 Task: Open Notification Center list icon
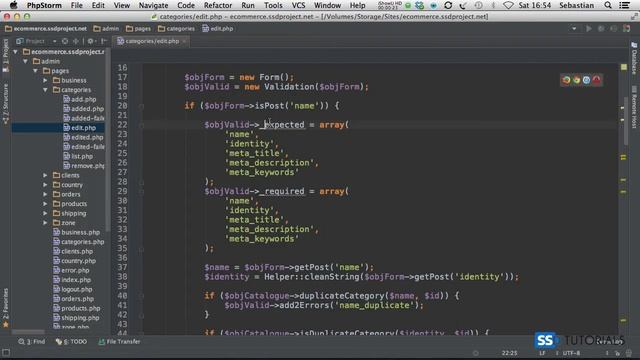624,5
